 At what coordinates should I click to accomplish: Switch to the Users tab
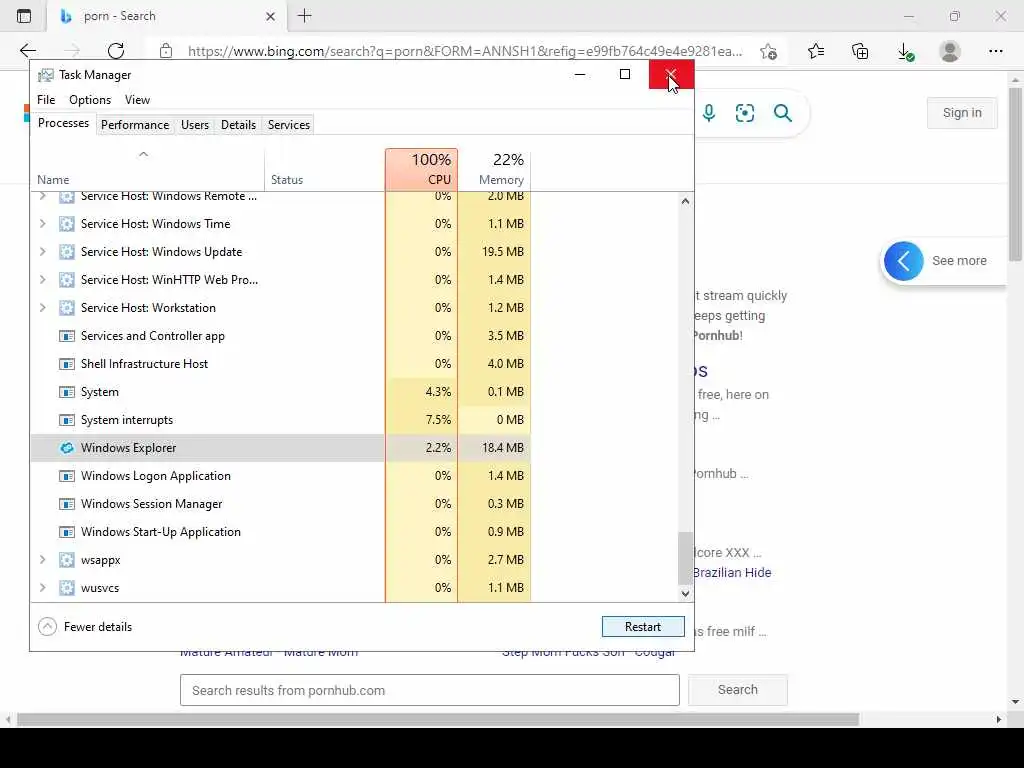click(x=195, y=125)
